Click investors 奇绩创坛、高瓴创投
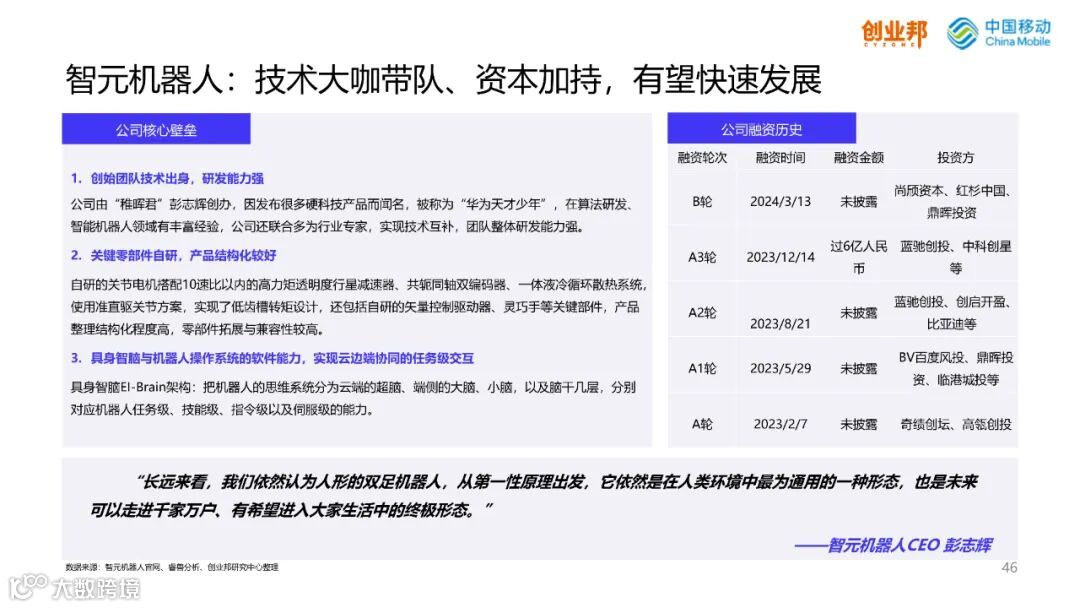This screenshot has width=1080, height=608. click(x=955, y=424)
